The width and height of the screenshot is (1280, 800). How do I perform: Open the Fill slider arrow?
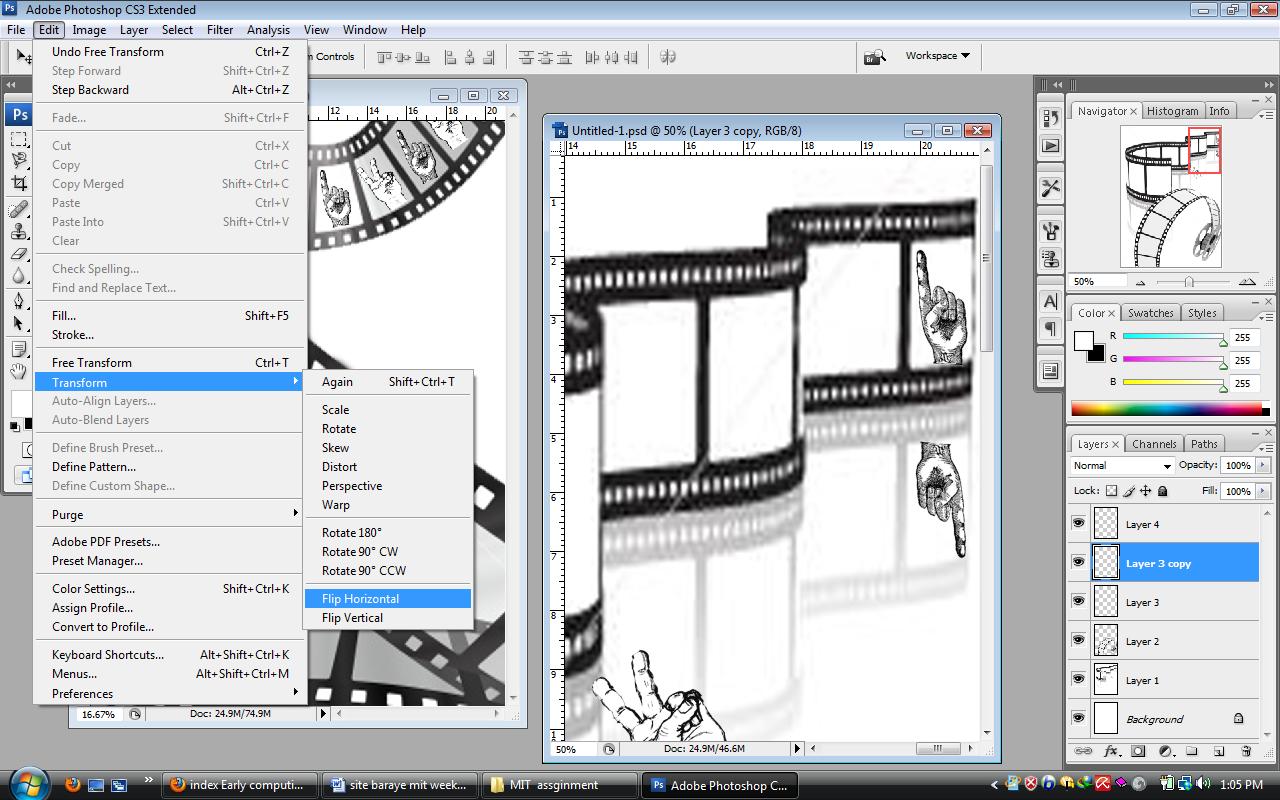pyautogui.click(x=1261, y=491)
